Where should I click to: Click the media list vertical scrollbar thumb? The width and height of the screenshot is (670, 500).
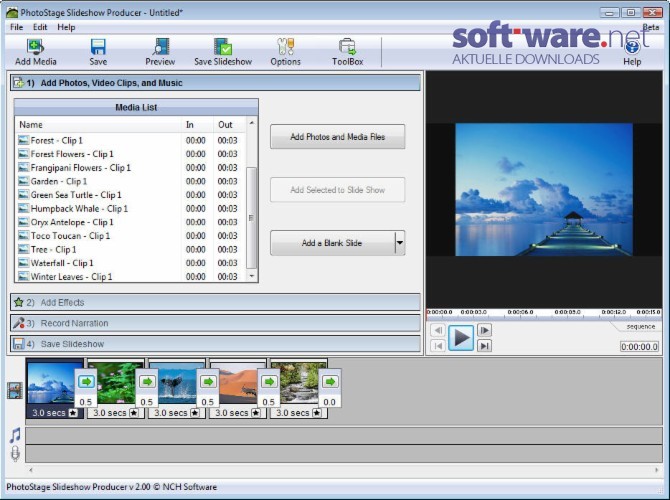(x=252, y=218)
